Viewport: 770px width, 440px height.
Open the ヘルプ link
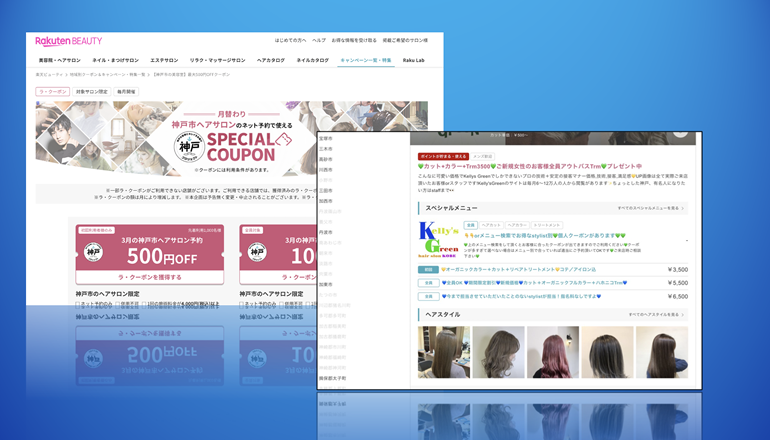click(x=319, y=40)
